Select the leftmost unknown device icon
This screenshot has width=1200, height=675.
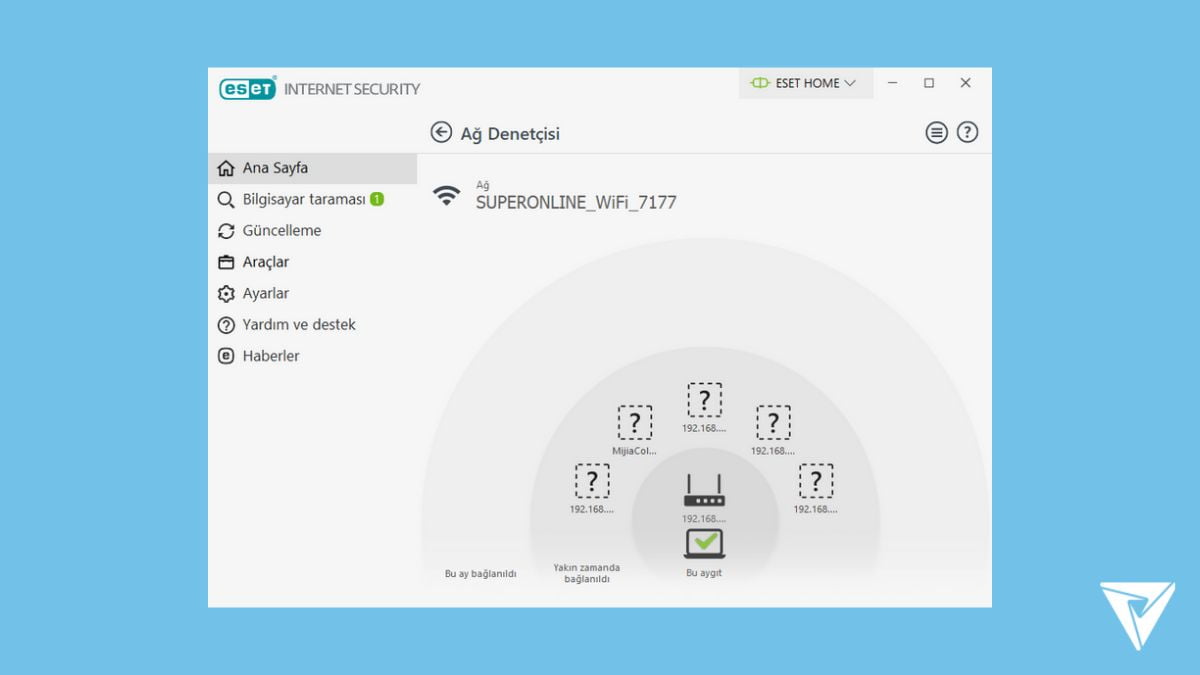point(592,481)
